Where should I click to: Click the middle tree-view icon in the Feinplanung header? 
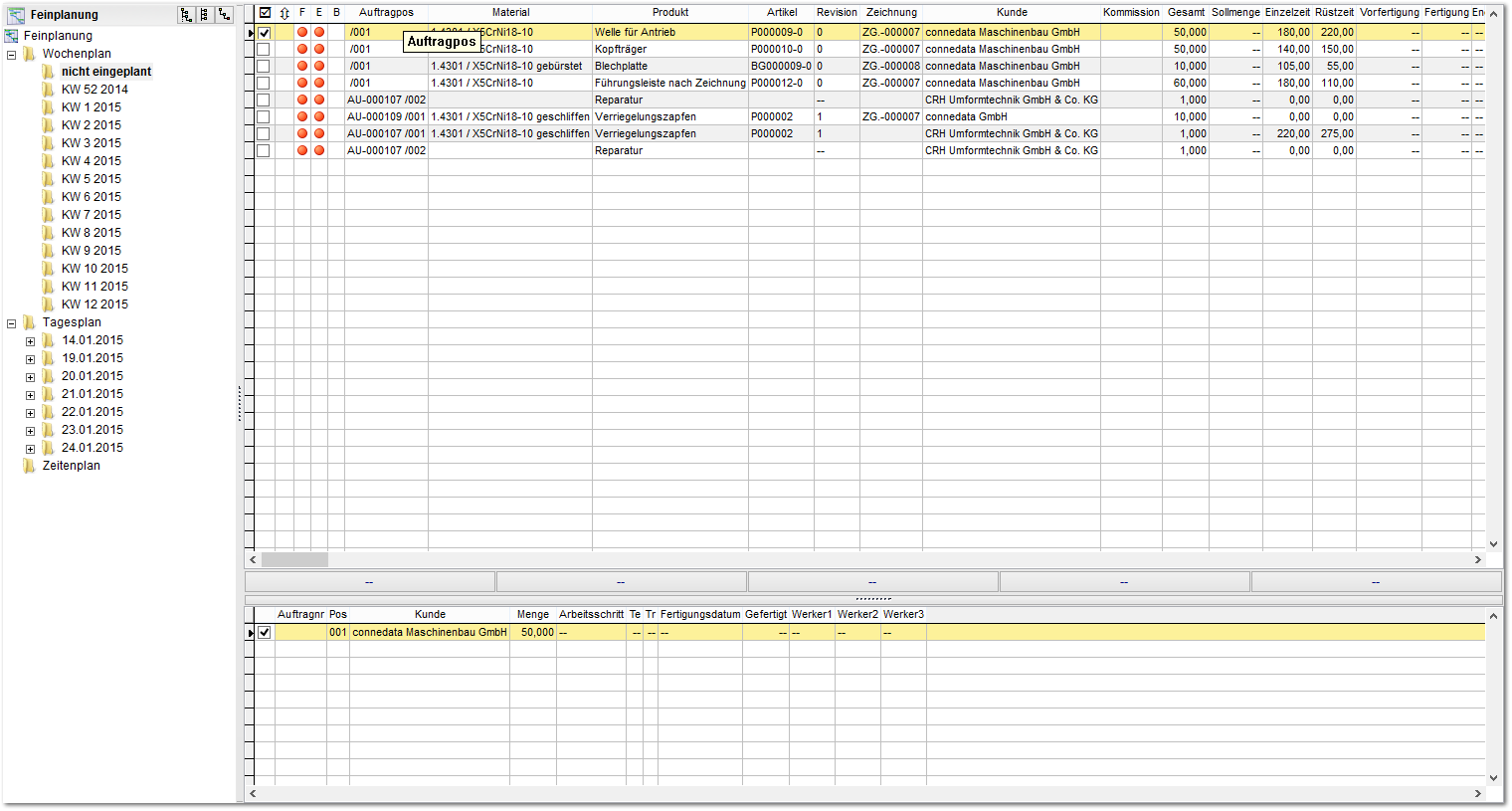click(x=205, y=15)
